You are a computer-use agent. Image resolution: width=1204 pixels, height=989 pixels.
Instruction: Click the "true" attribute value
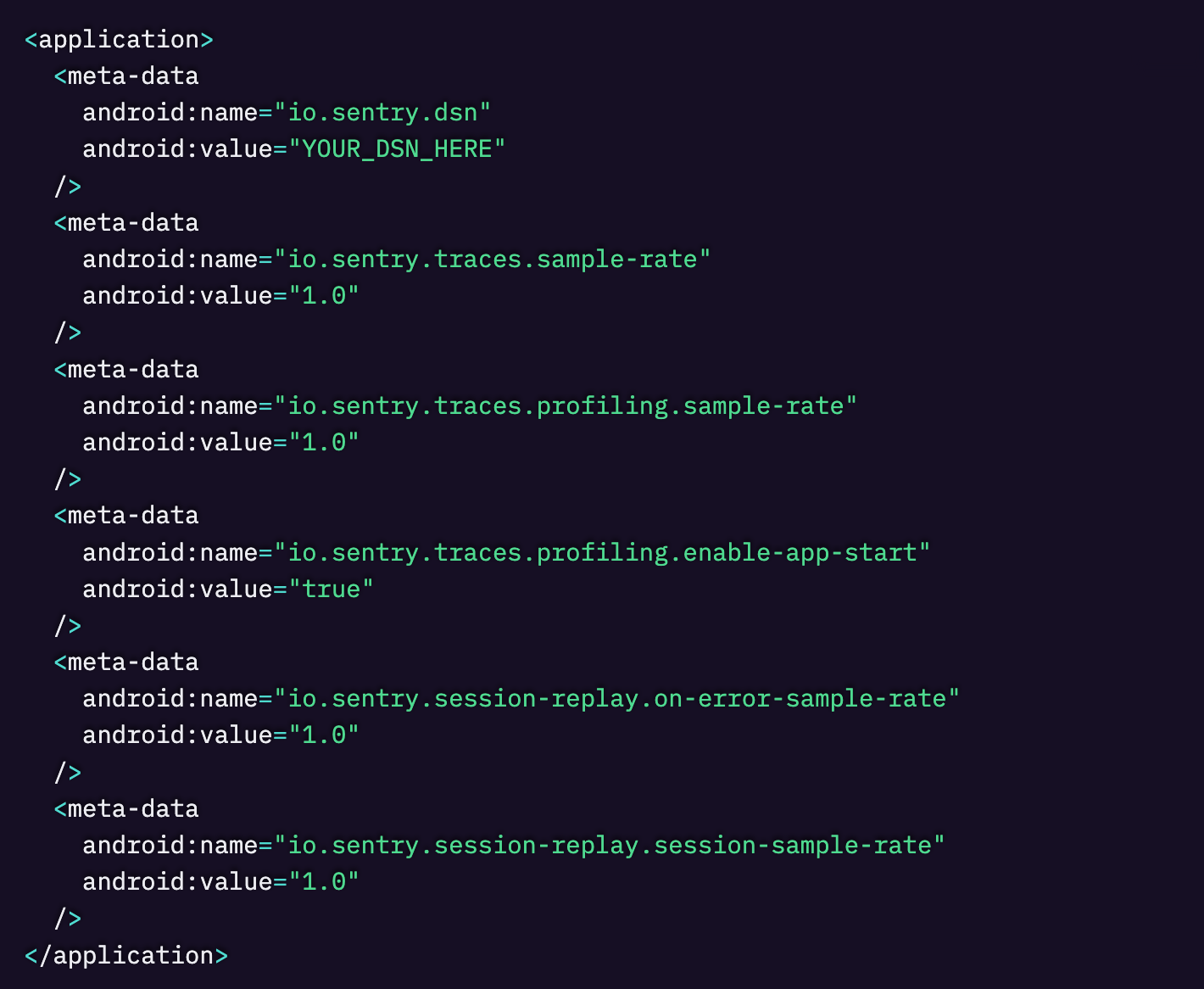[331, 589]
